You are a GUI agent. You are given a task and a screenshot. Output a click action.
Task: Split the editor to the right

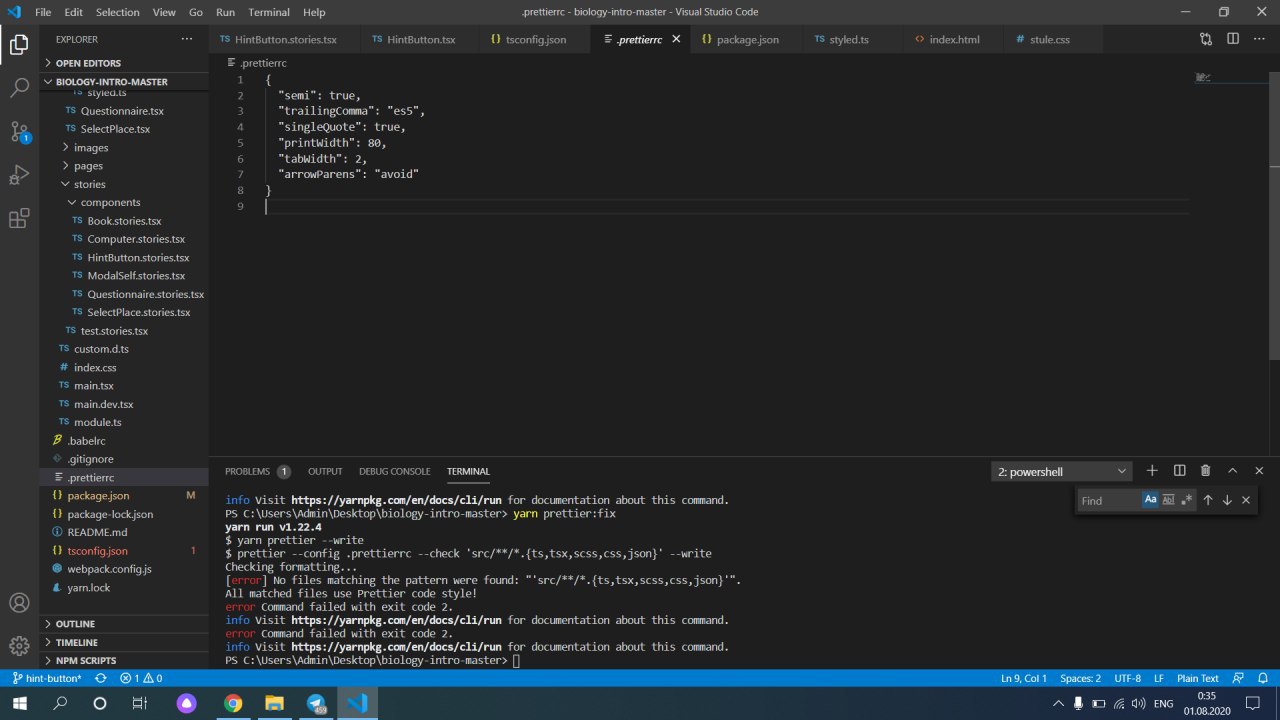click(1233, 39)
